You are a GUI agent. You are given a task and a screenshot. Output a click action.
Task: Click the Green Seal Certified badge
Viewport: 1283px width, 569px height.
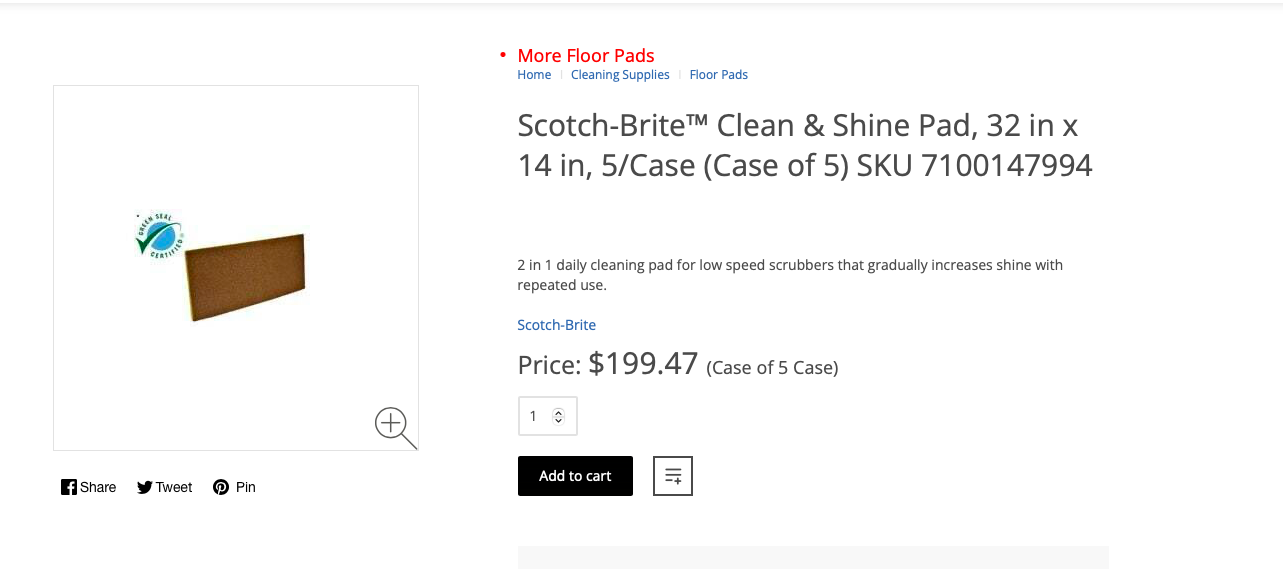[159, 235]
